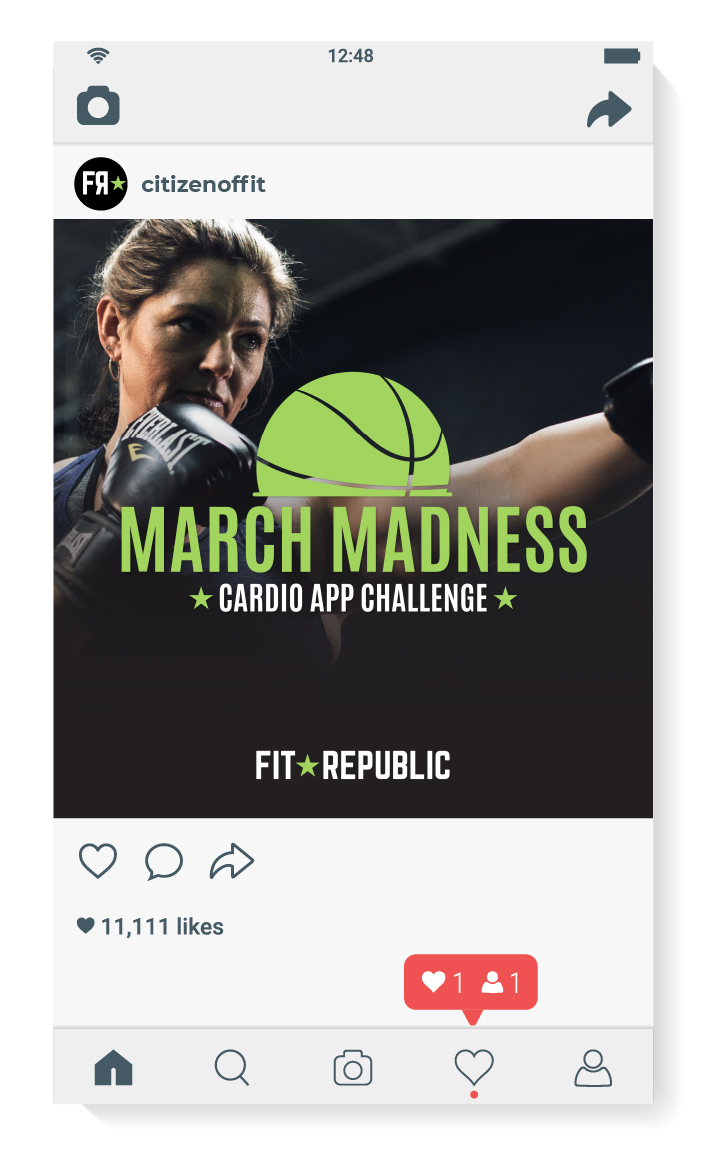Open profile tab with person icon
Viewport: 720px width, 1158px height.
(x=593, y=1068)
